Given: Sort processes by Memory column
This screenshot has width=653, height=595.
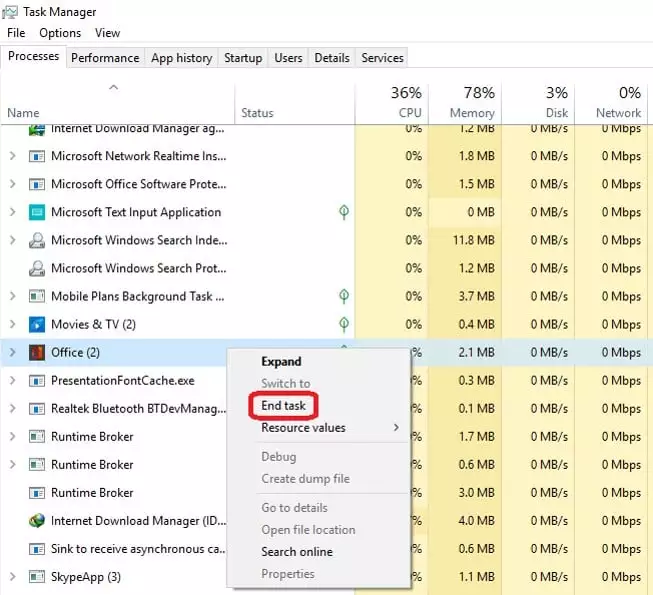Looking at the screenshot, I should pyautogui.click(x=465, y=103).
